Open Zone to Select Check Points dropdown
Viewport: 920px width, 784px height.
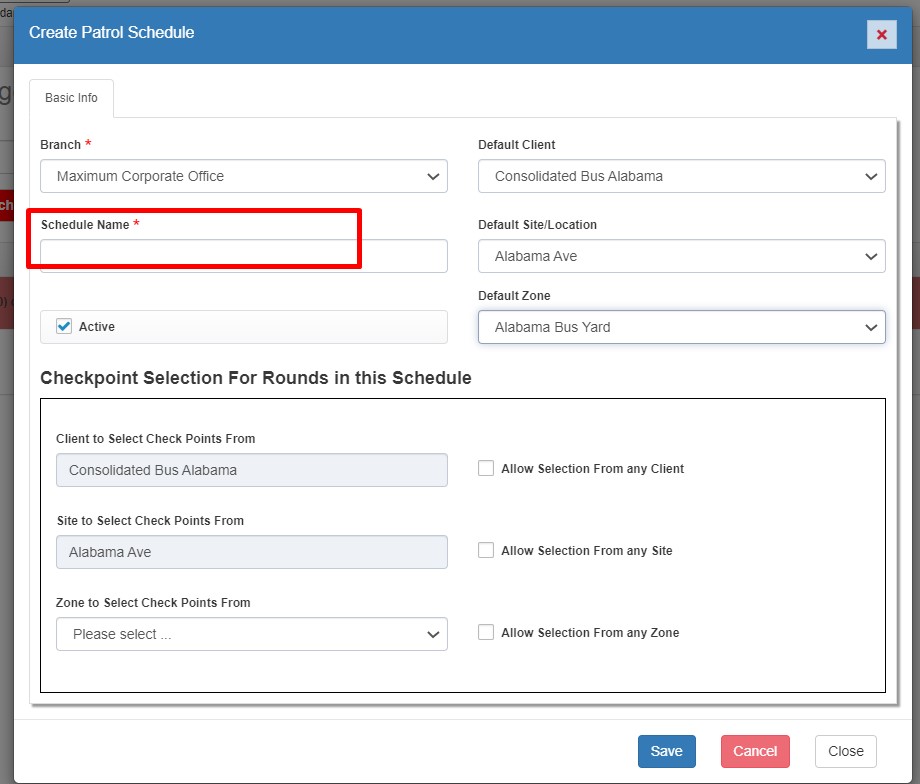pos(251,634)
